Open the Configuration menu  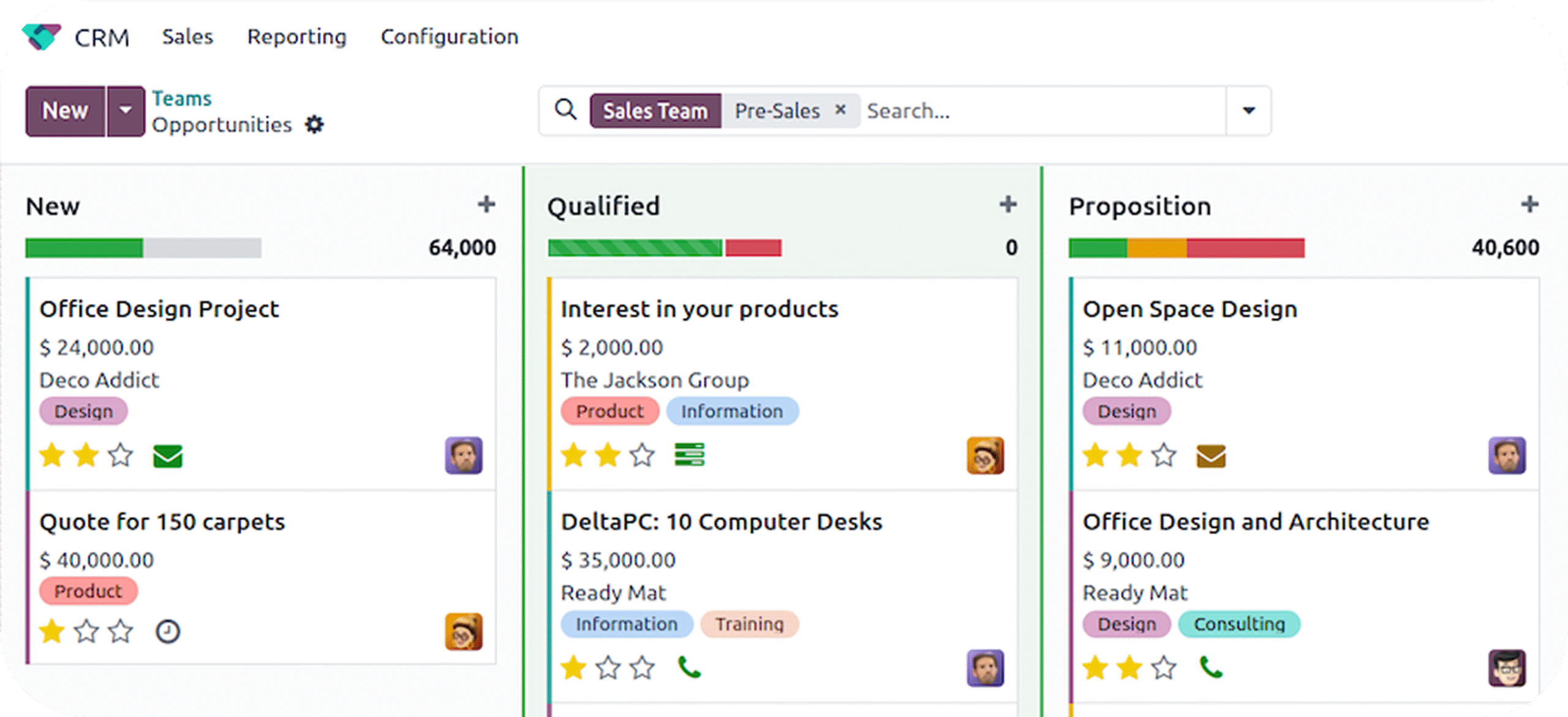pos(450,37)
